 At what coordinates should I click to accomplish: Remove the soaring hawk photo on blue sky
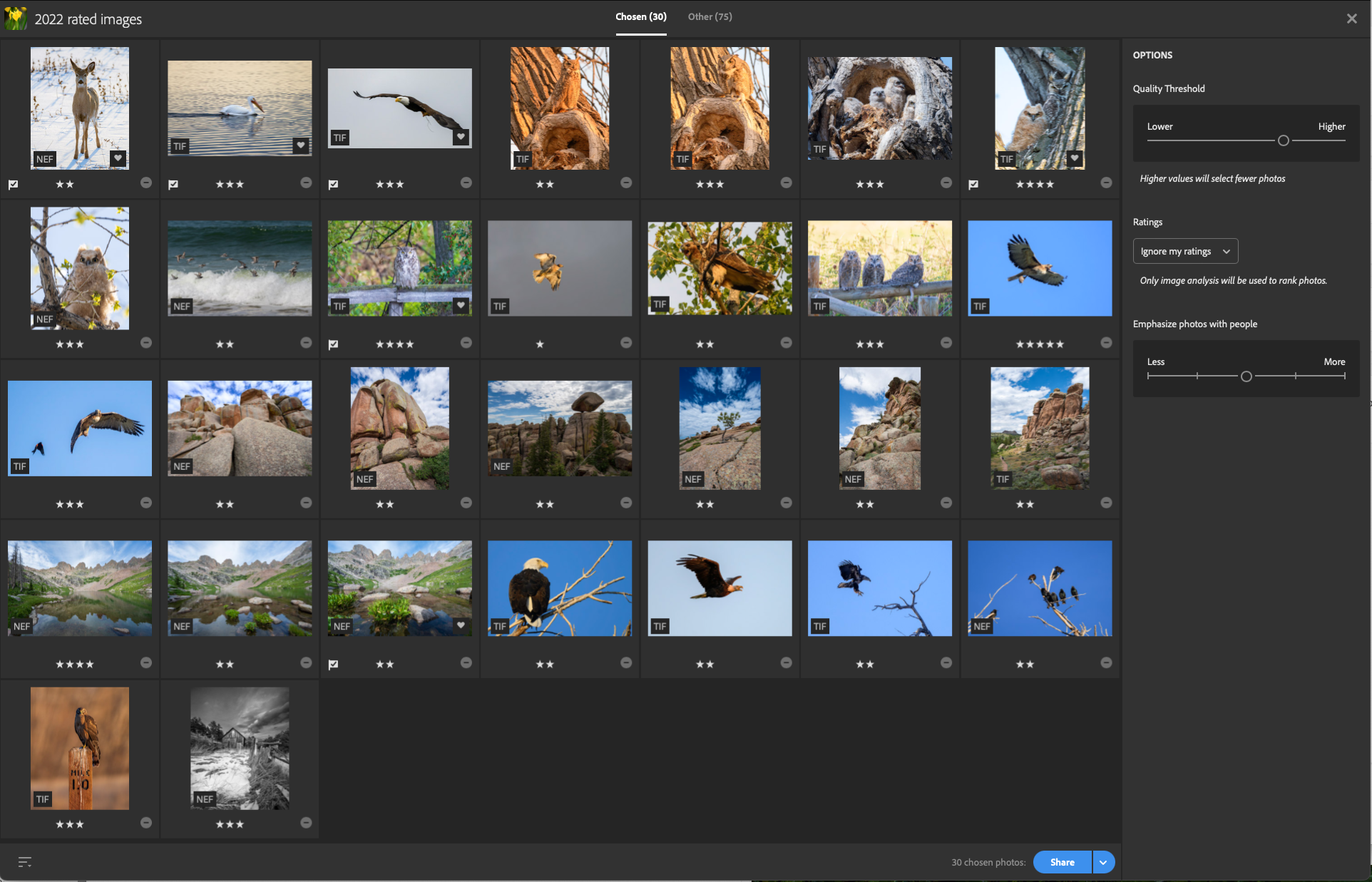point(1106,342)
